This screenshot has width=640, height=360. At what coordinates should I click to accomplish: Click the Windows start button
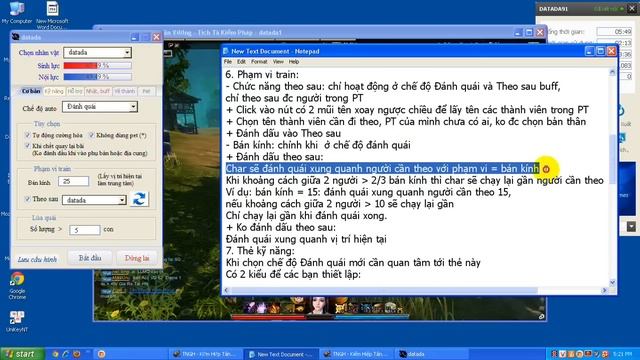point(22,354)
